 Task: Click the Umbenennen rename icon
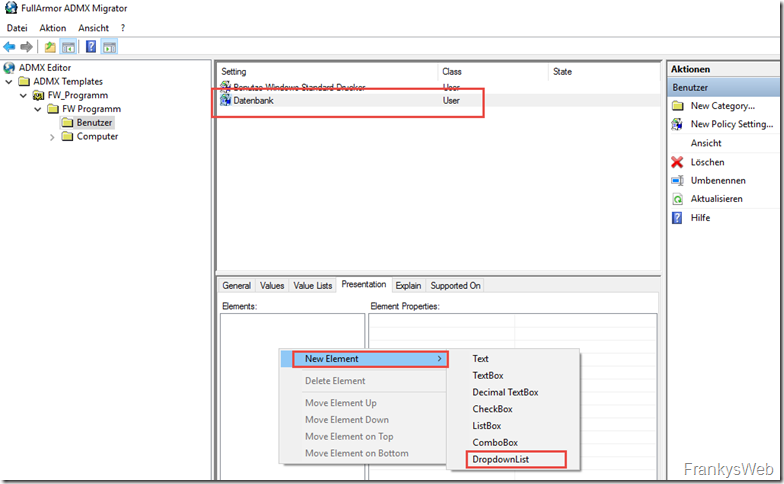[678, 180]
